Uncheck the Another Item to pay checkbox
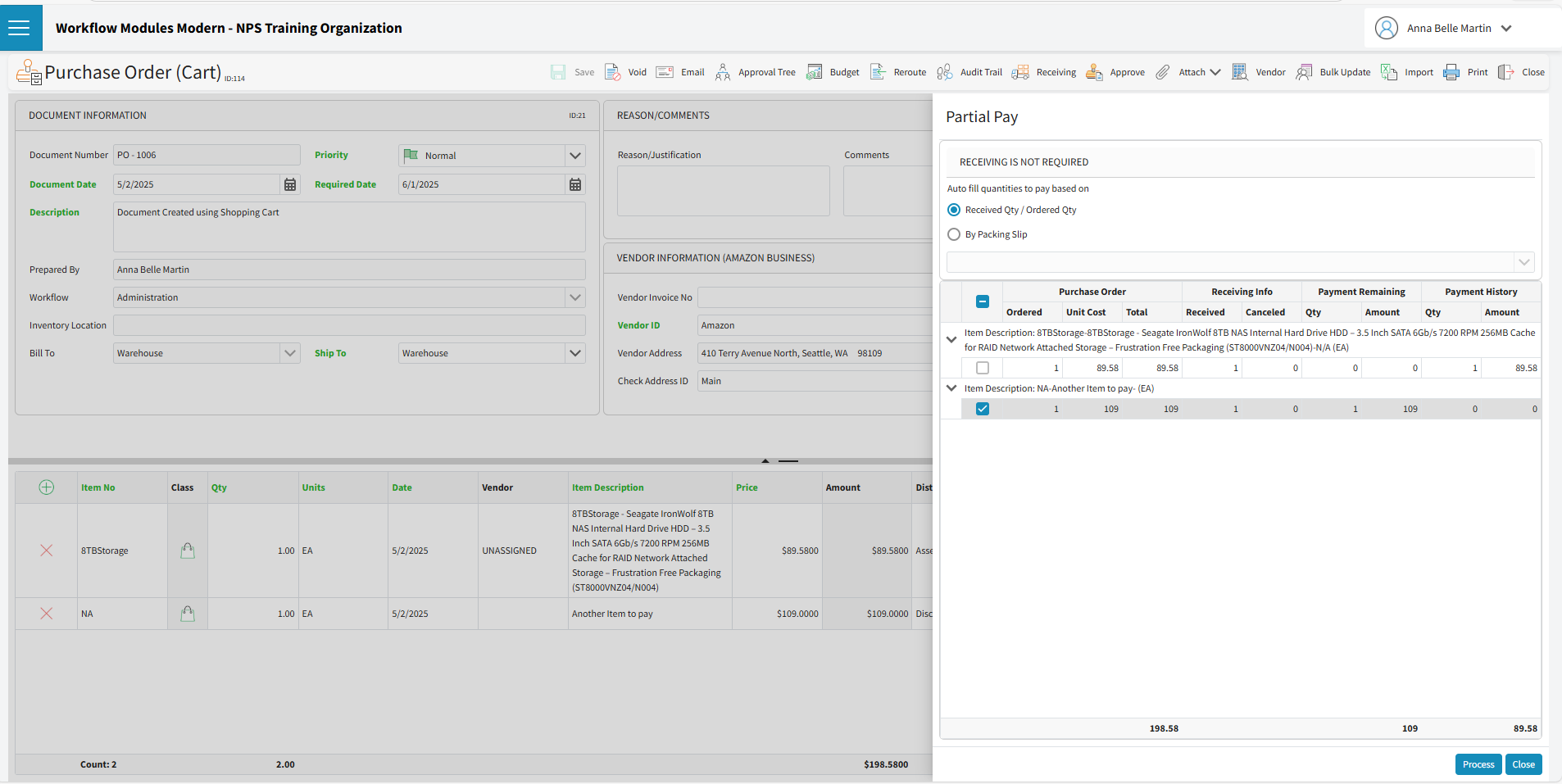1562x784 pixels. 983,409
